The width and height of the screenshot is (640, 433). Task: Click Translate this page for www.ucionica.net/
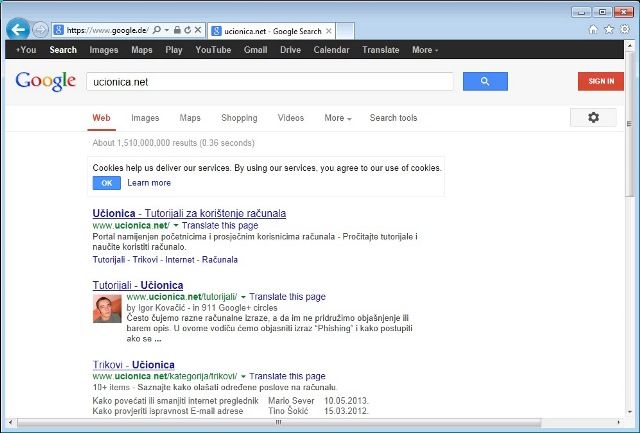220,226
